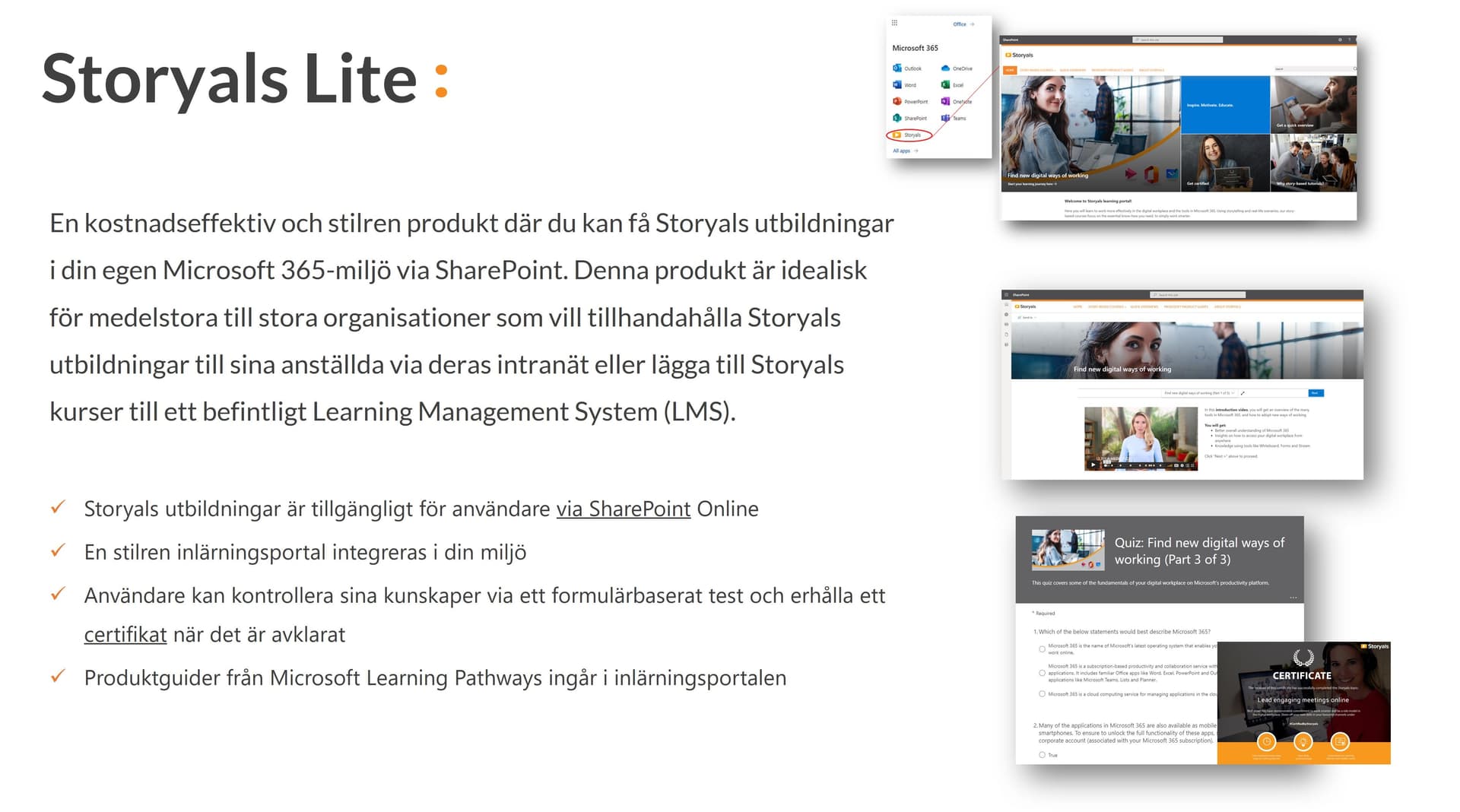Select SharePoint in the Microsoft 365 launcher
Viewport: 1460px width, 812px height.
[x=909, y=118]
